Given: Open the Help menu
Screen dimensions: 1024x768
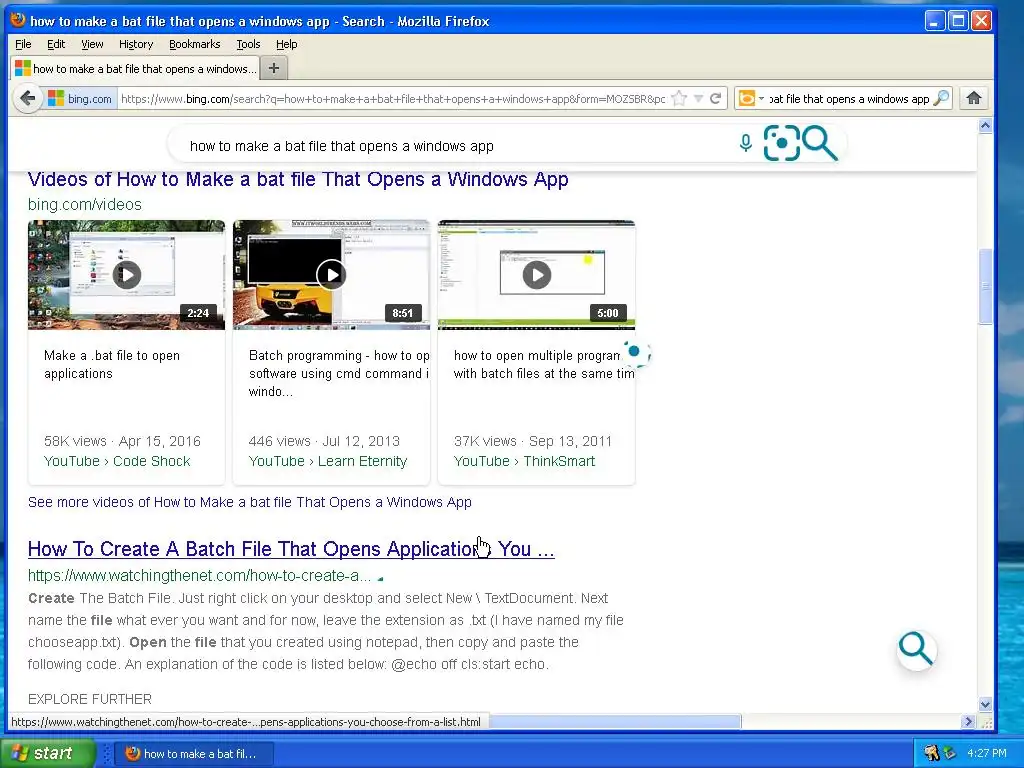Looking at the screenshot, I should [287, 44].
